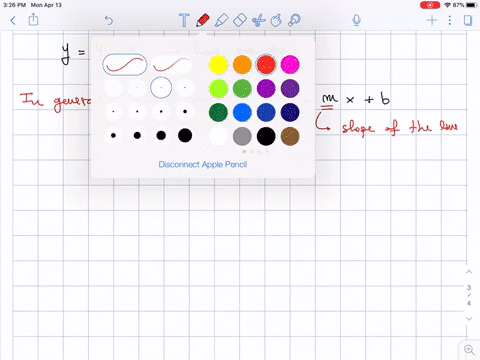
Task: Pick the medium green color swatch
Action: click(x=242, y=89)
